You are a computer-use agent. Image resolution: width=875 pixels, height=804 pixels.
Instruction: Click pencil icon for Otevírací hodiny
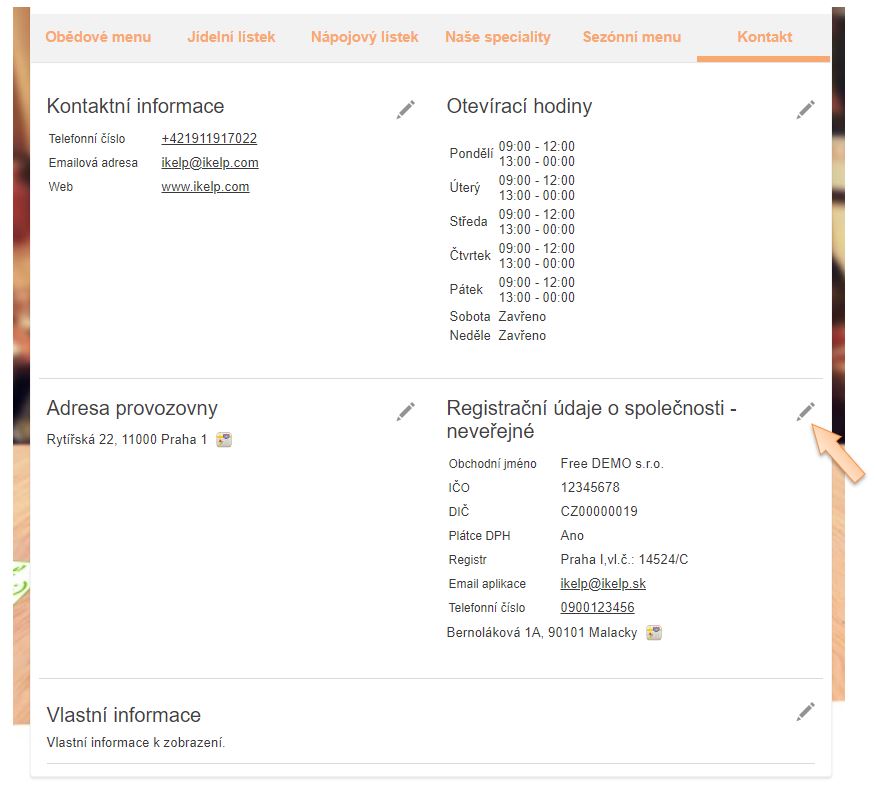coord(805,110)
